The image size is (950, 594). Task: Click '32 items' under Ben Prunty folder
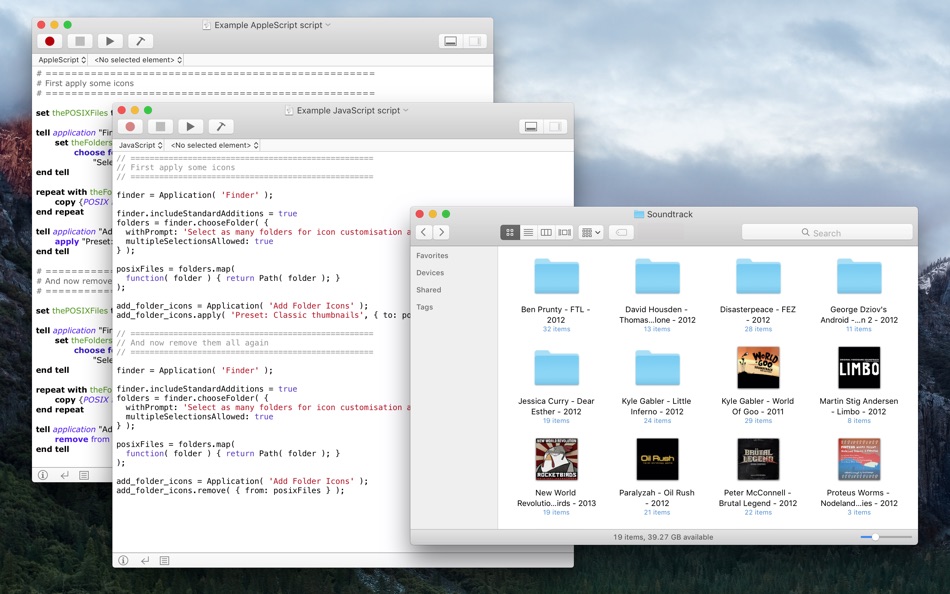point(556,329)
